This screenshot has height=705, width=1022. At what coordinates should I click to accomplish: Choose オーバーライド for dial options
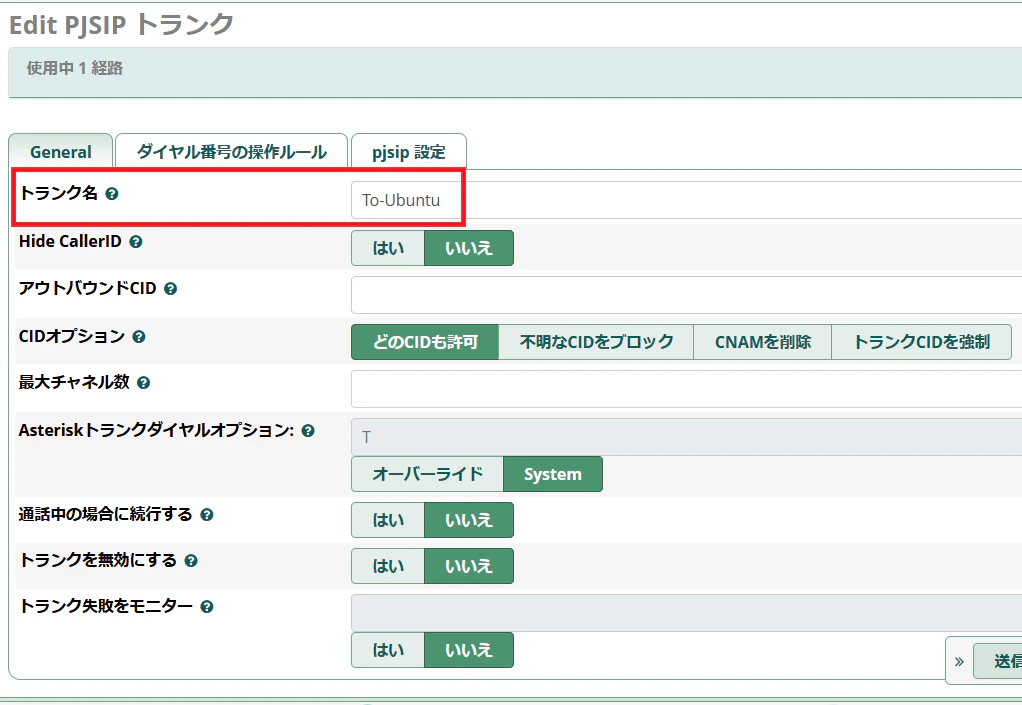pyautogui.click(x=428, y=474)
